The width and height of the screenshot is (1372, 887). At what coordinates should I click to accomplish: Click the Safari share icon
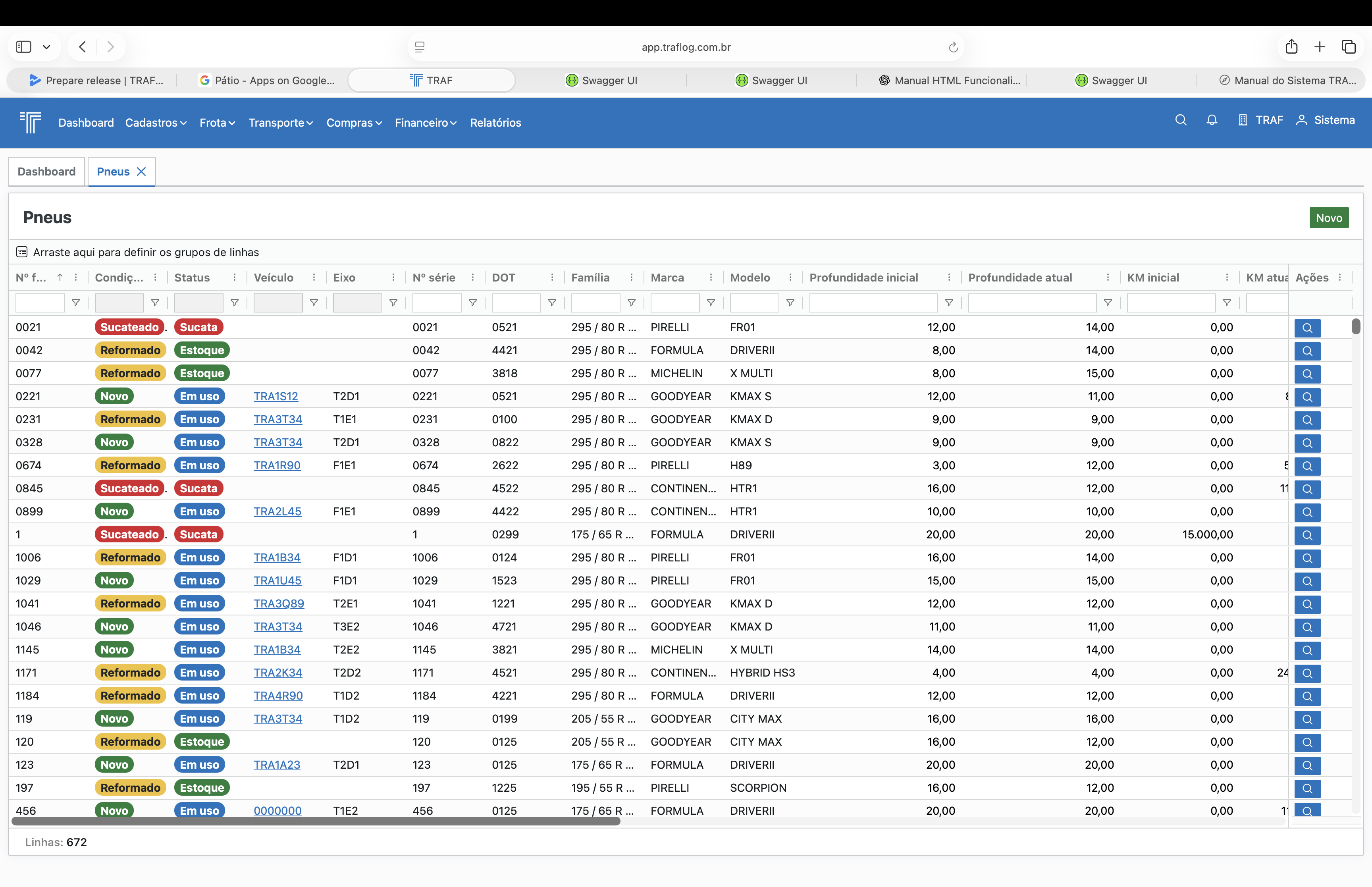coord(1291,47)
